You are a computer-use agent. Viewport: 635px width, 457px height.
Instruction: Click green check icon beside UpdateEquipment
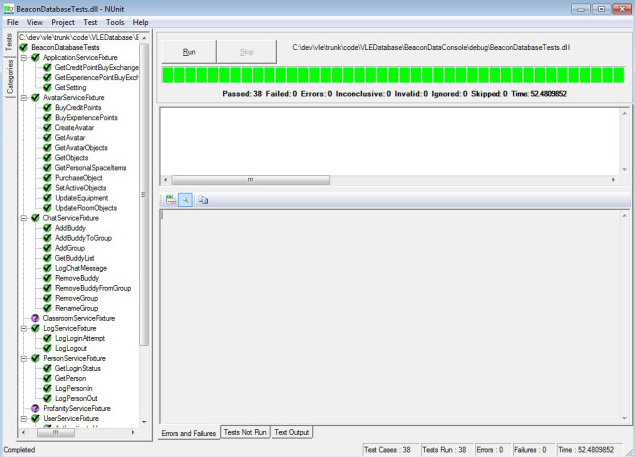(x=47, y=198)
